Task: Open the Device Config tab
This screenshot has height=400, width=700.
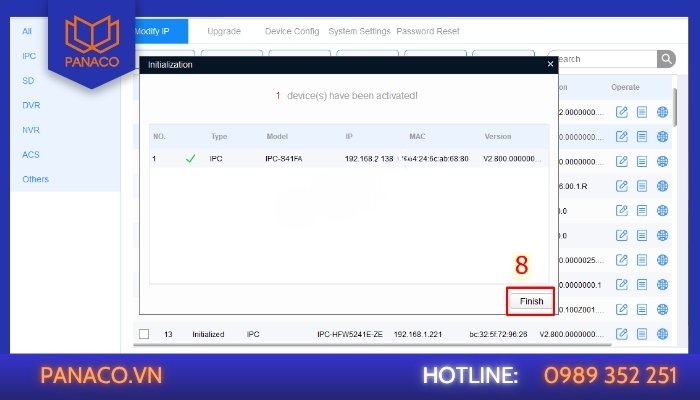Action: coord(292,31)
